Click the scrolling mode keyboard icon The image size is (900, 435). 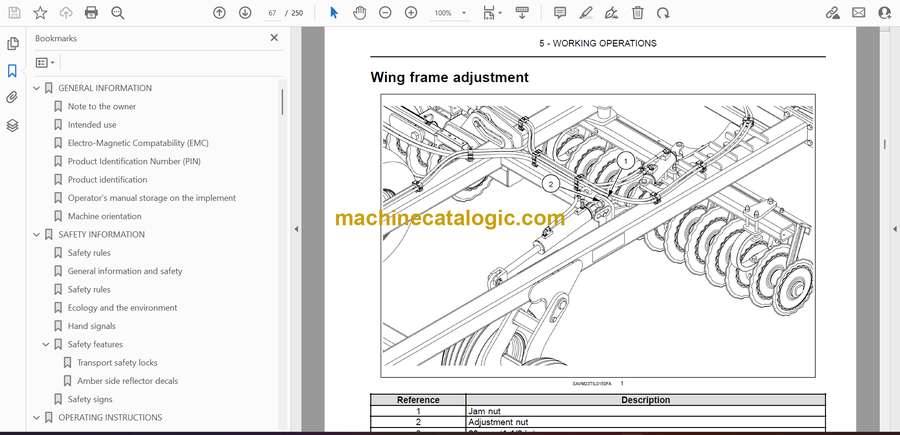(522, 13)
